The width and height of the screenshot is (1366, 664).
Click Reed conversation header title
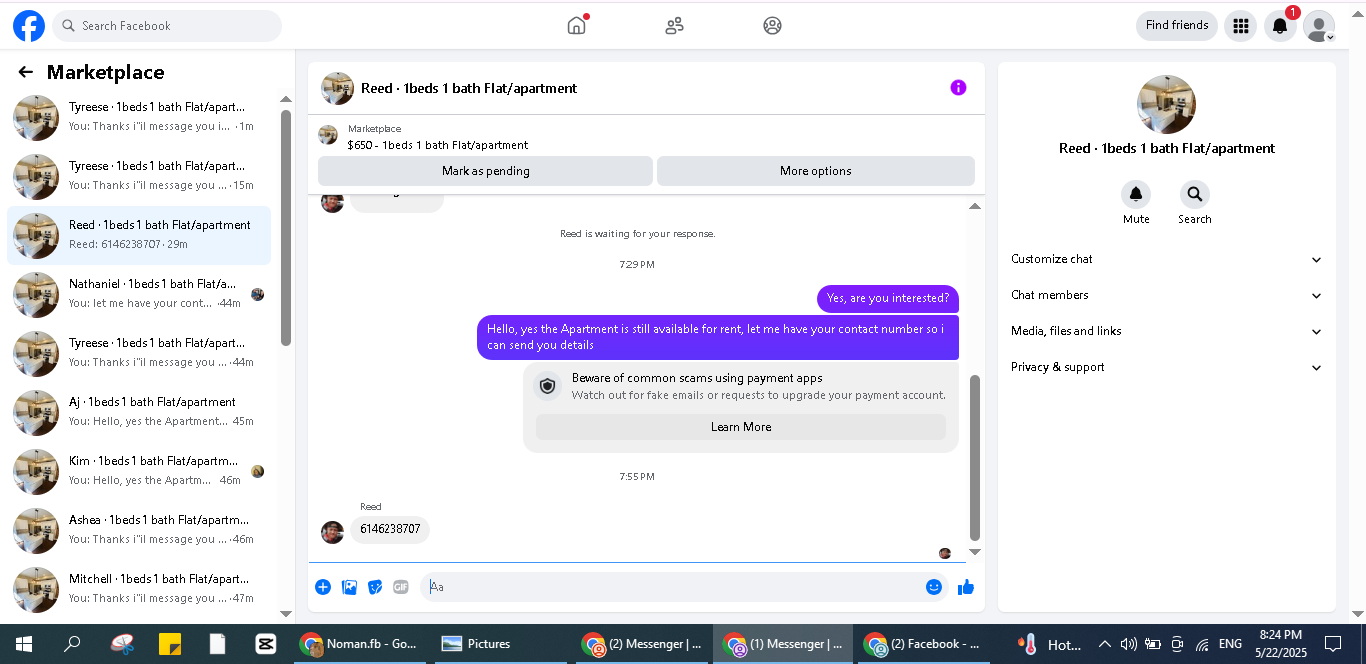pos(469,88)
